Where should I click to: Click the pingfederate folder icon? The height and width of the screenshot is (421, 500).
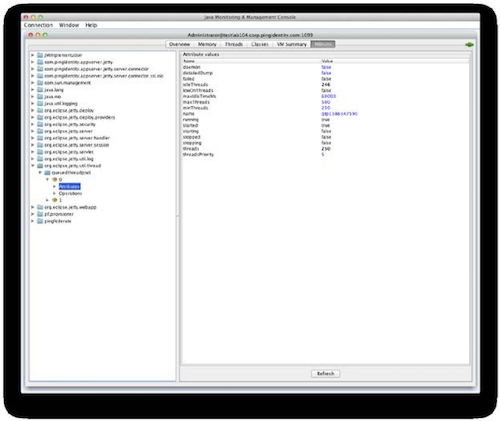pos(40,221)
